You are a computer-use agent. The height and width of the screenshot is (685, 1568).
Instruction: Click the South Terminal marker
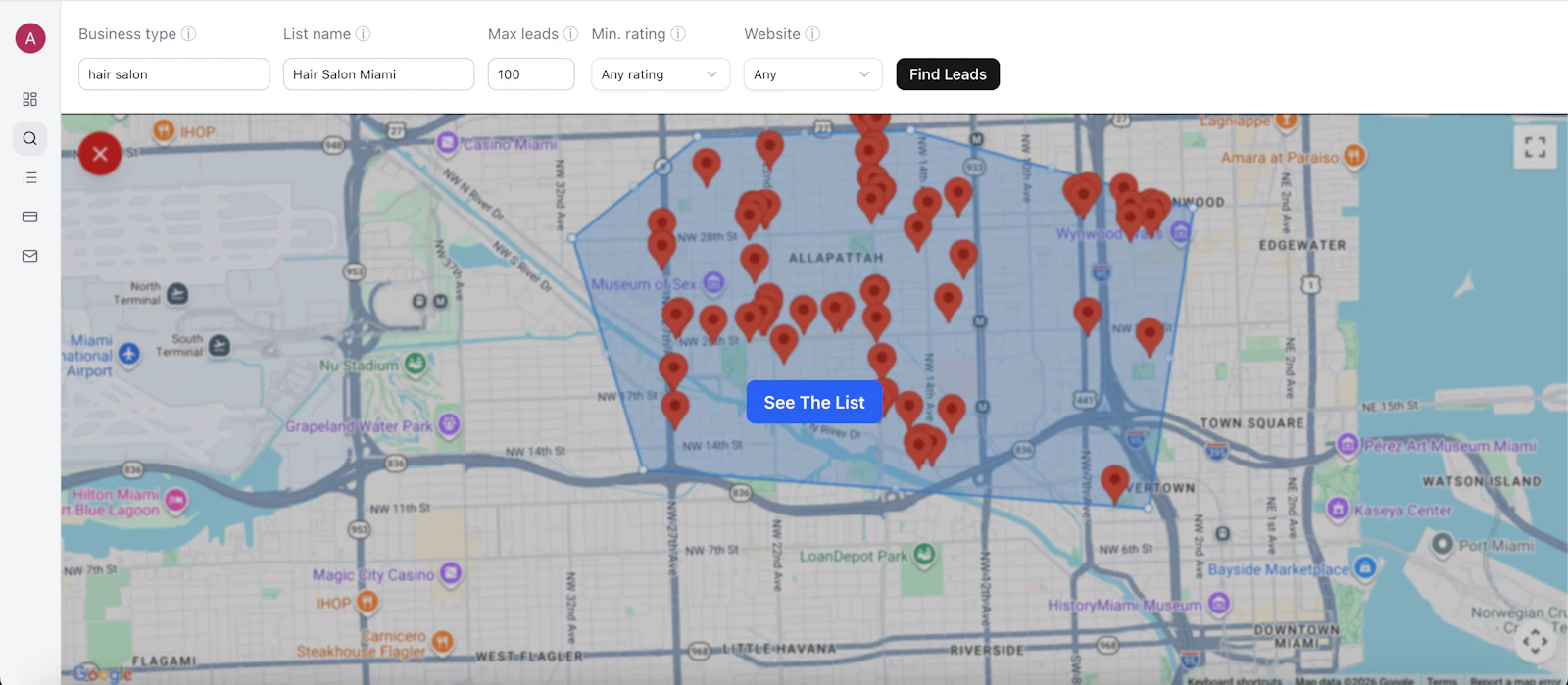220,345
